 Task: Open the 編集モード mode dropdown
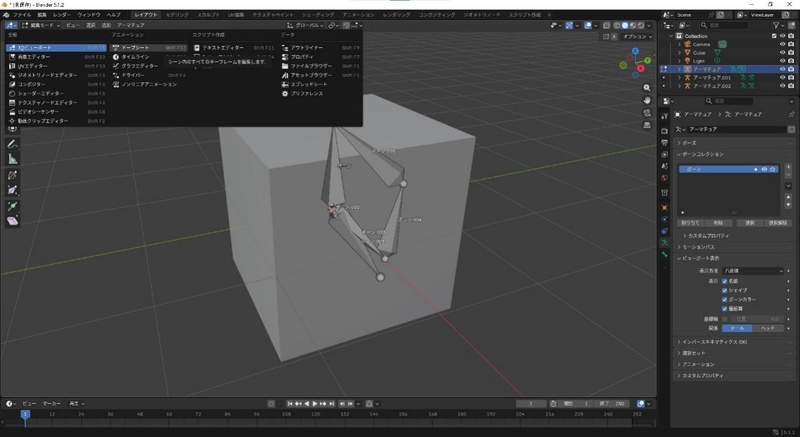41,25
